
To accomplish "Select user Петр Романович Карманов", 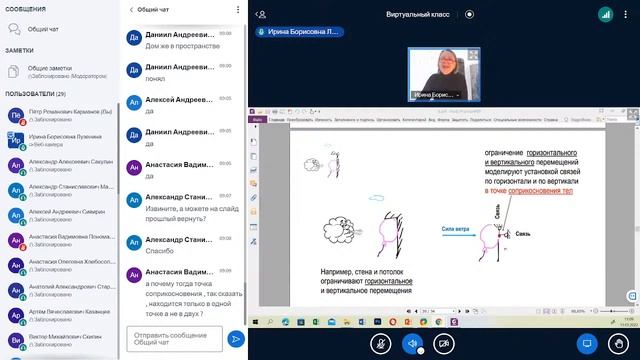I will pos(60,116).
